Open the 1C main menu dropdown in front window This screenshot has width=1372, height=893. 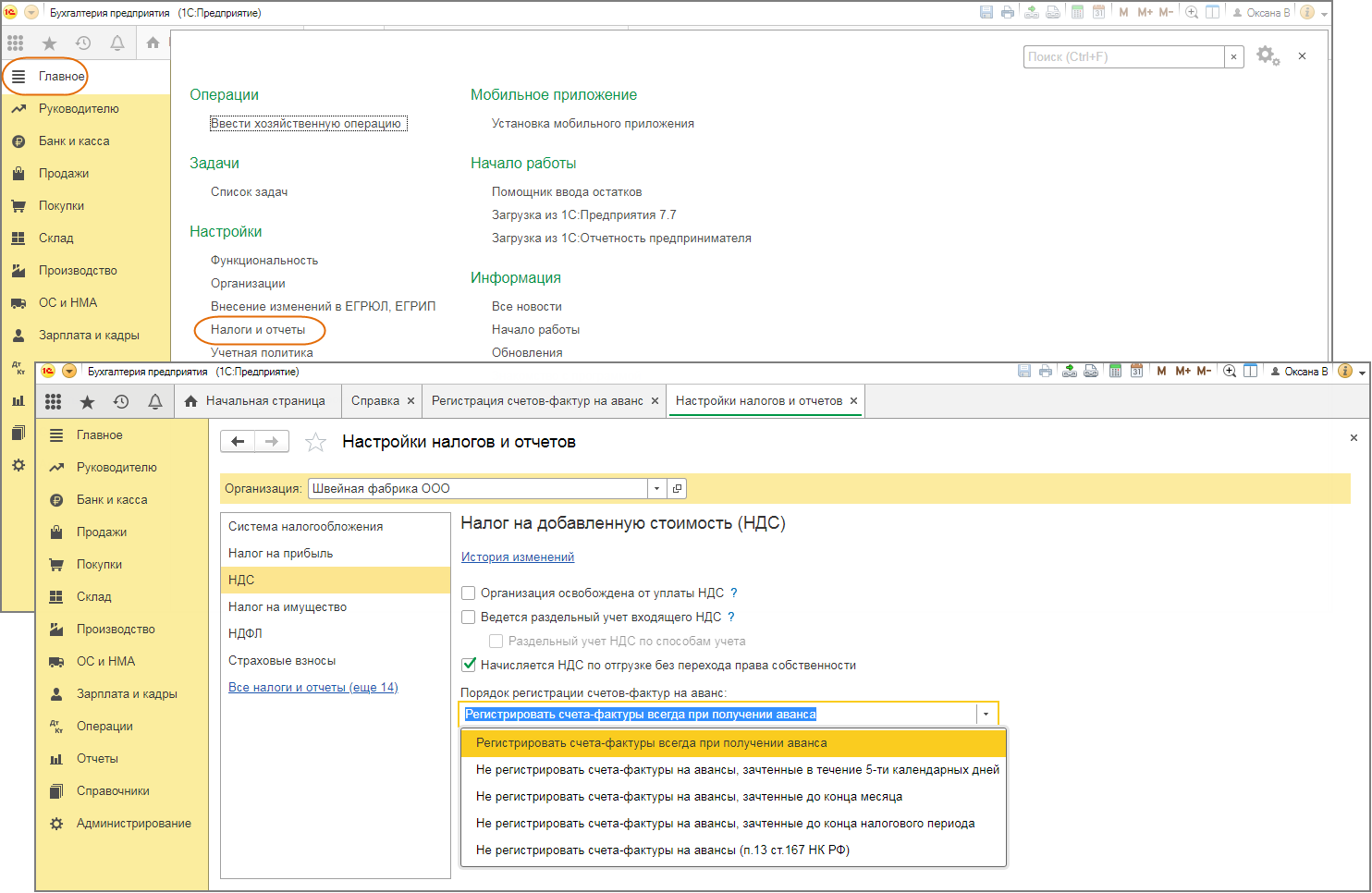[69, 371]
